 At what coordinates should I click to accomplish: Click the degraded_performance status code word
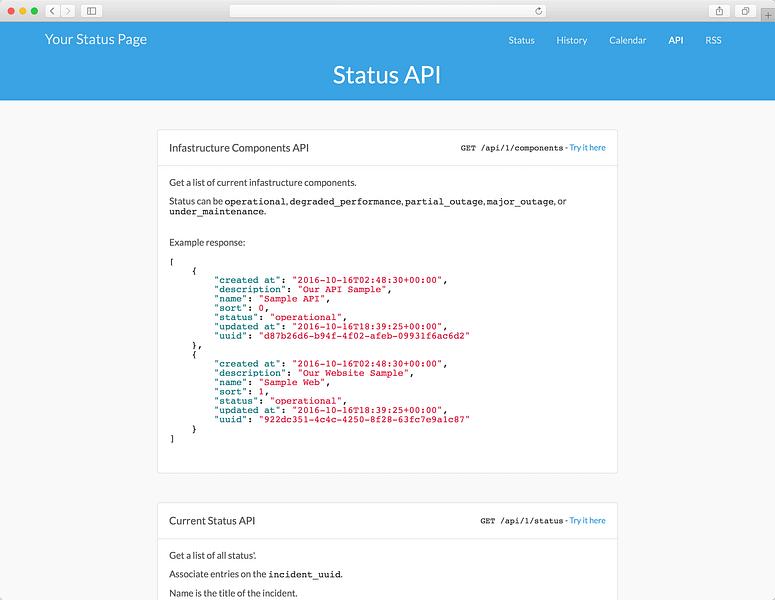coord(345,202)
